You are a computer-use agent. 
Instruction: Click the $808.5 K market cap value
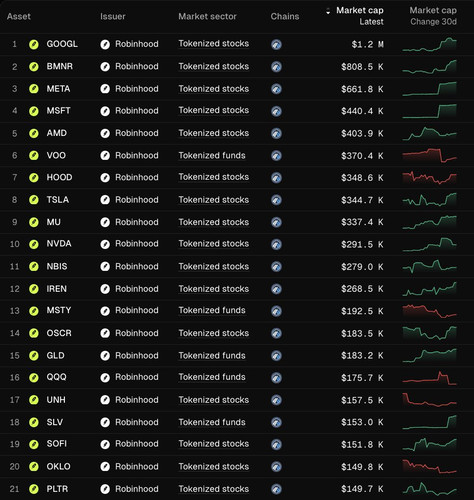pyautogui.click(x=362, y=67)
